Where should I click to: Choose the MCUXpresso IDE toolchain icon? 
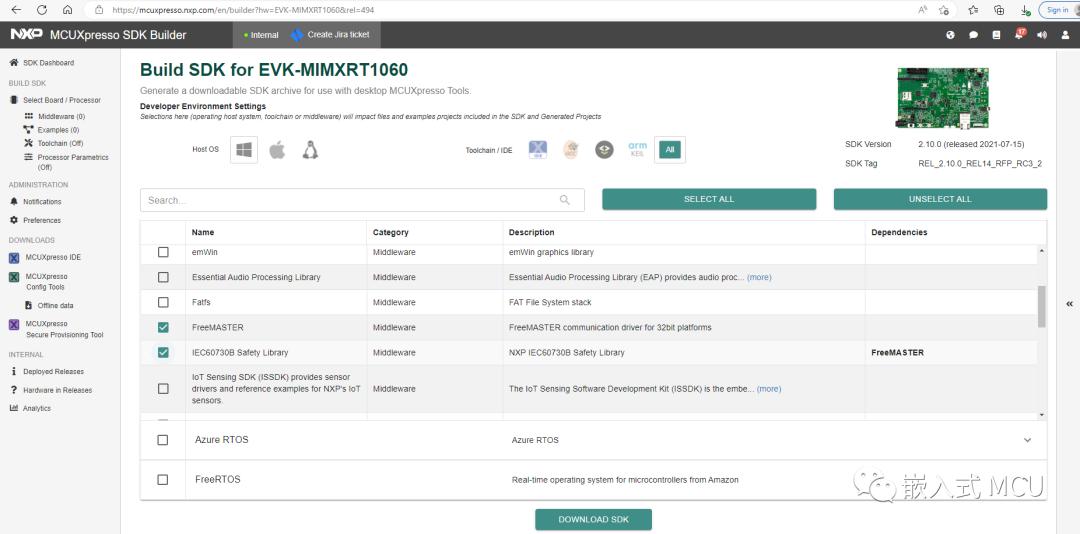click(538, 150)
